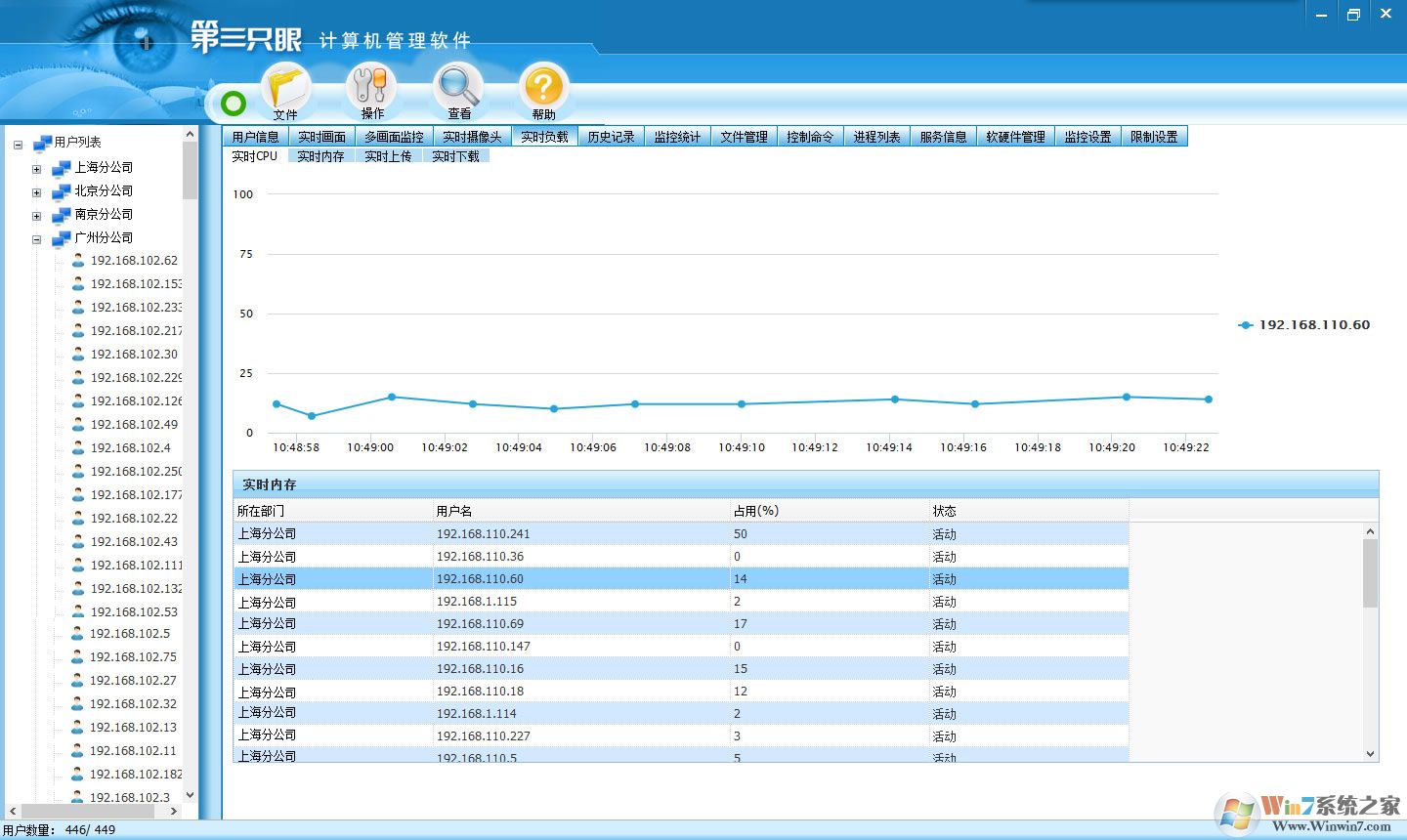
Task: Select the 实时下载 sub-tab
Action: click(x=455, y=155)
